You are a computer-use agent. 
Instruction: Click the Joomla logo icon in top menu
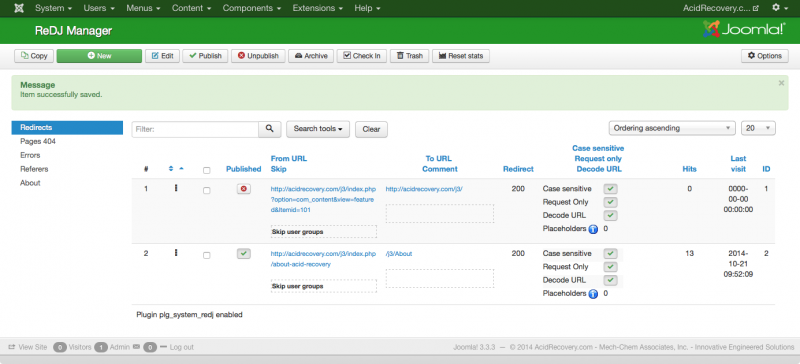coord(19,8)
